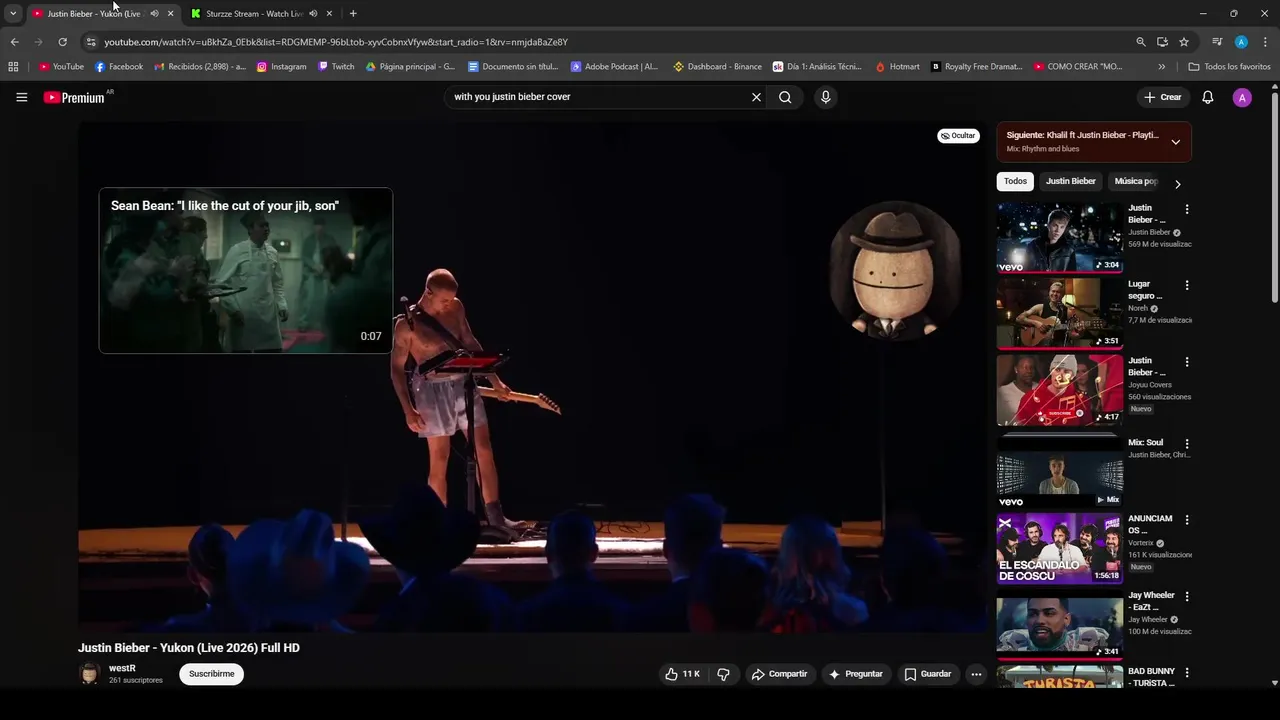Screen dimensions: 1280x720
Task: Open the Chrome profile avatar
Action: click(x=1241, y=42)
